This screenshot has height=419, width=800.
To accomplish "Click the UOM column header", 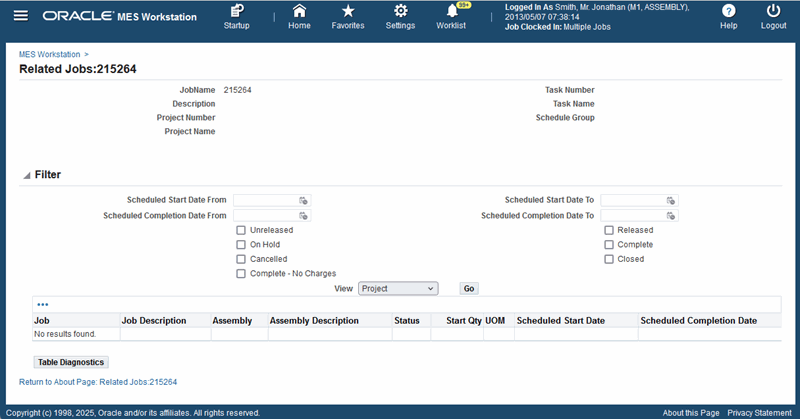I will point(499,321).
